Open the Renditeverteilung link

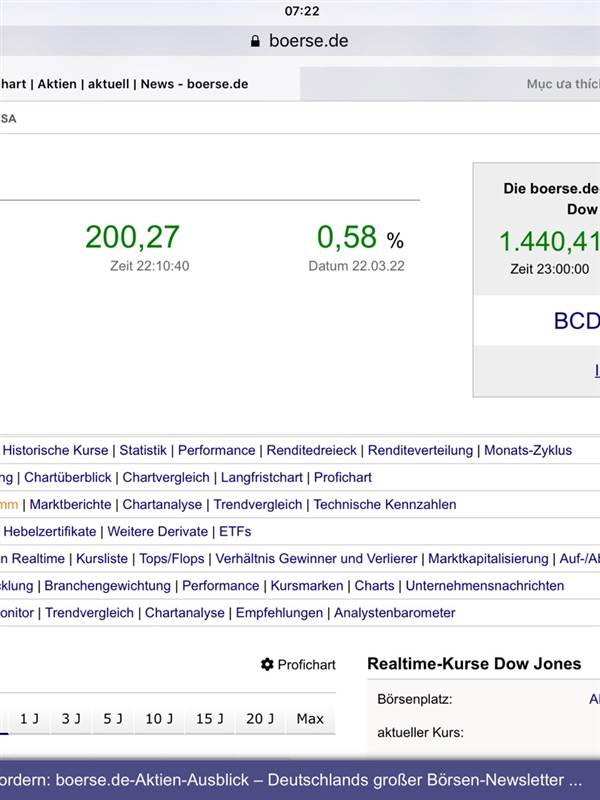point(420,451)
